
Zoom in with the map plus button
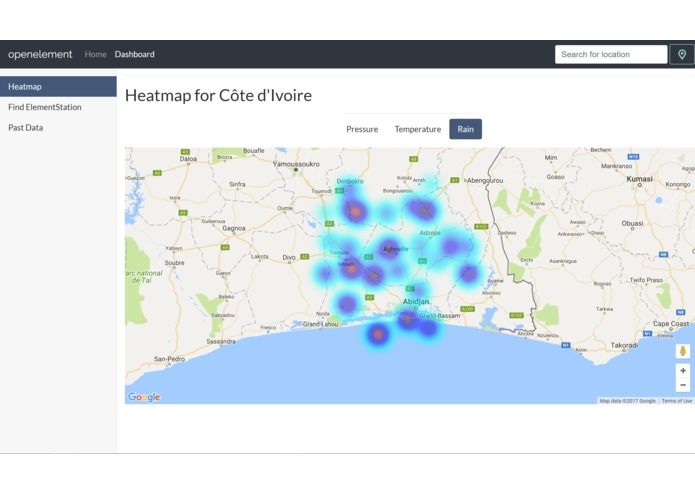[683, 370]
